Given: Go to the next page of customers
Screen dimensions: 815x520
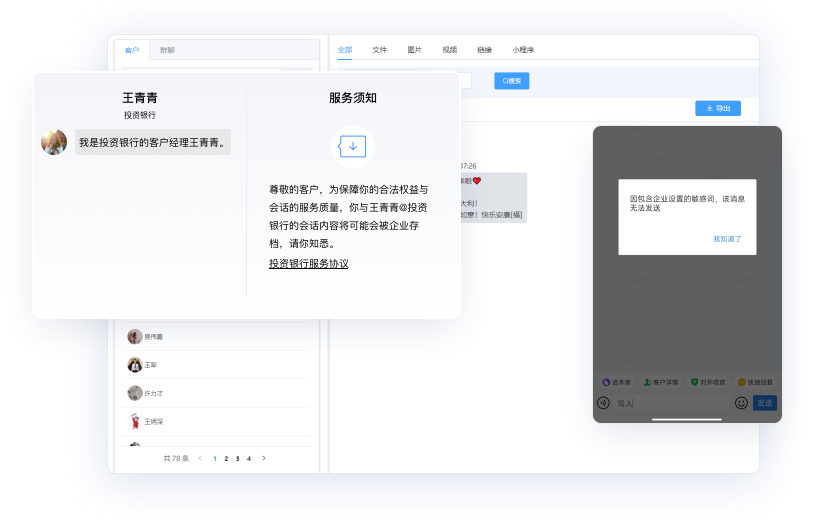Looking at the screenshot, I should (x=264, y=458).
